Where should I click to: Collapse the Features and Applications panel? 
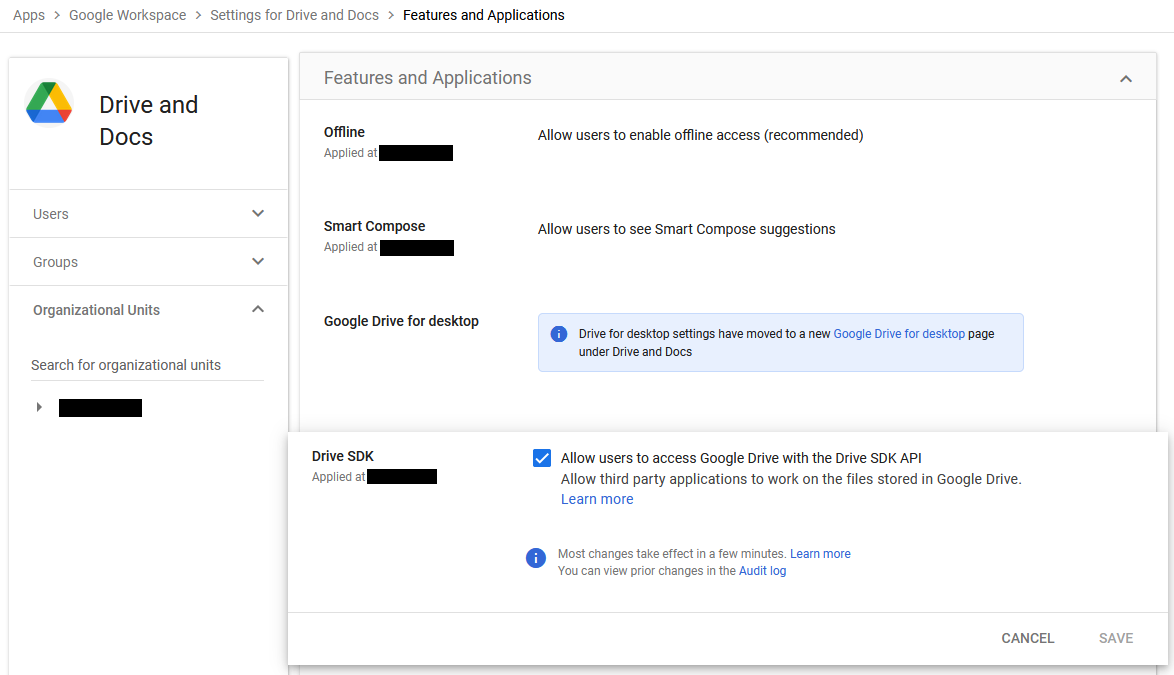click(x=1126, y=78)
